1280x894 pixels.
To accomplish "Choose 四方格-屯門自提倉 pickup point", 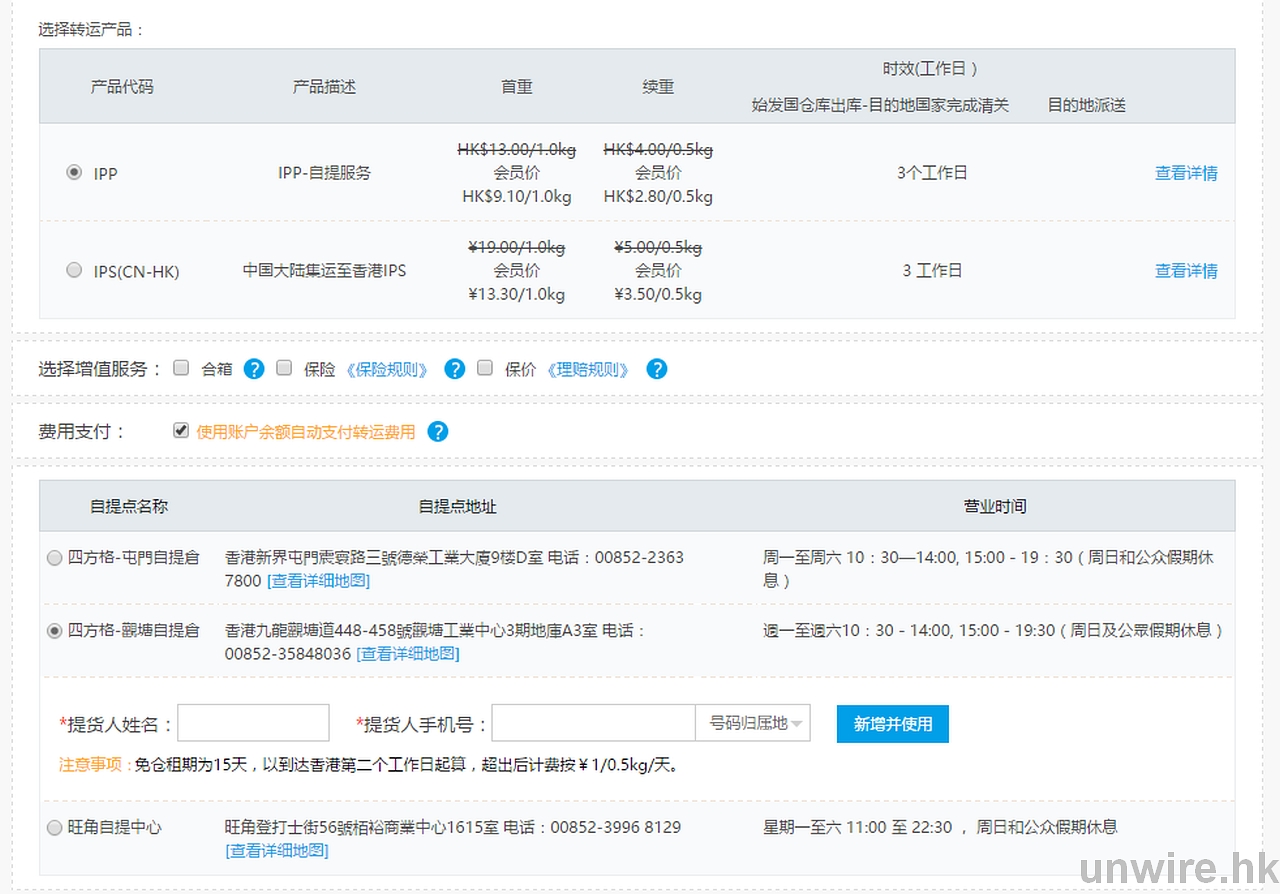I will [55, 558].
